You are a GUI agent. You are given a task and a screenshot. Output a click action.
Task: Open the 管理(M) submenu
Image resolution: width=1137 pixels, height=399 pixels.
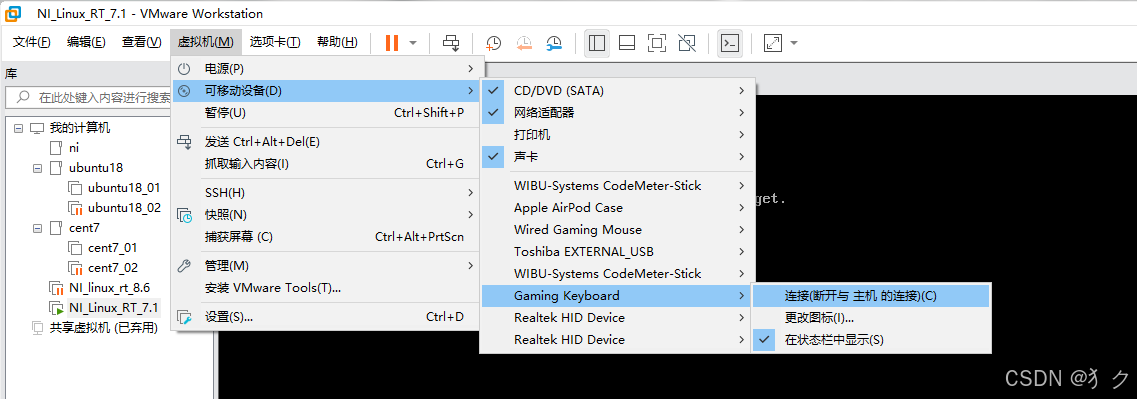coord(326,266)
